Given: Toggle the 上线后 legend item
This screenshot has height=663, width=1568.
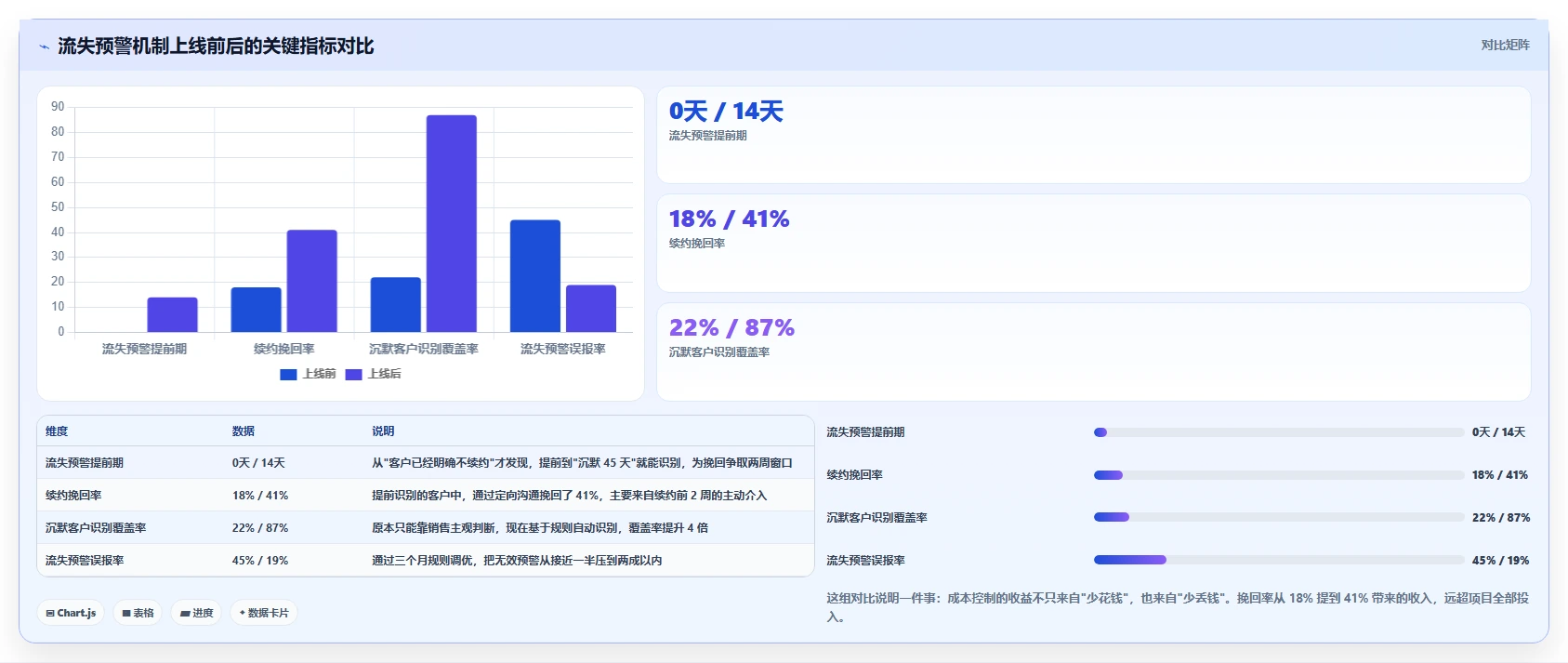Looking at the screenshot, I should coord(374,374).
